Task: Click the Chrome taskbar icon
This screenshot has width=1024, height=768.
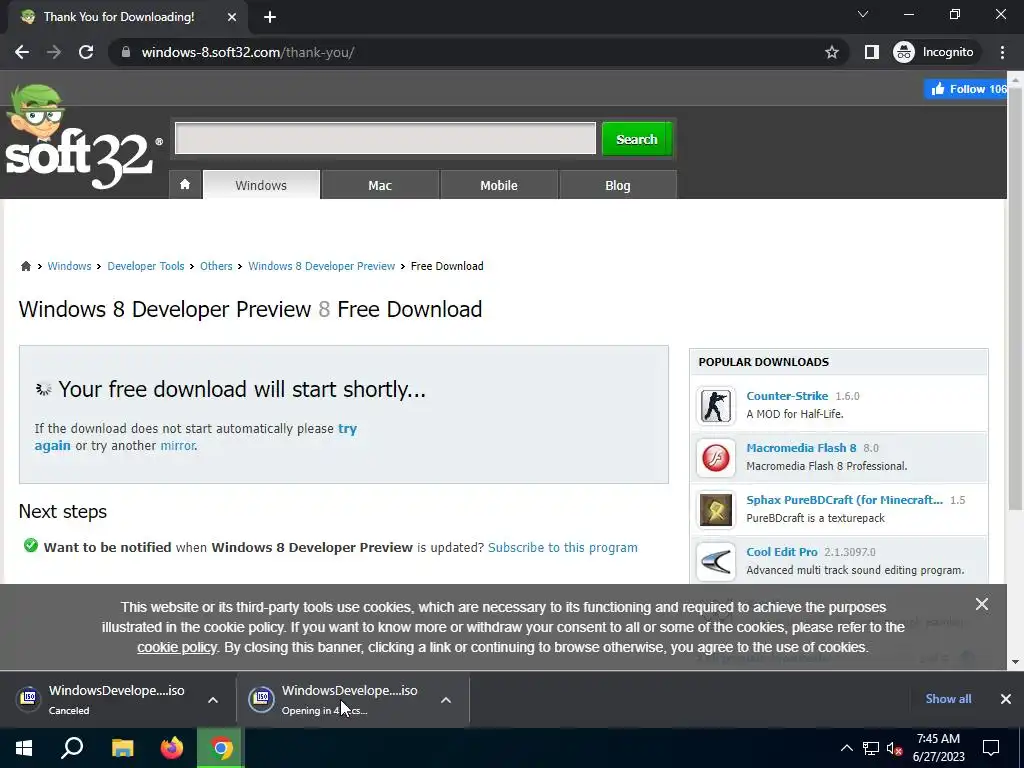Action: 221,748
